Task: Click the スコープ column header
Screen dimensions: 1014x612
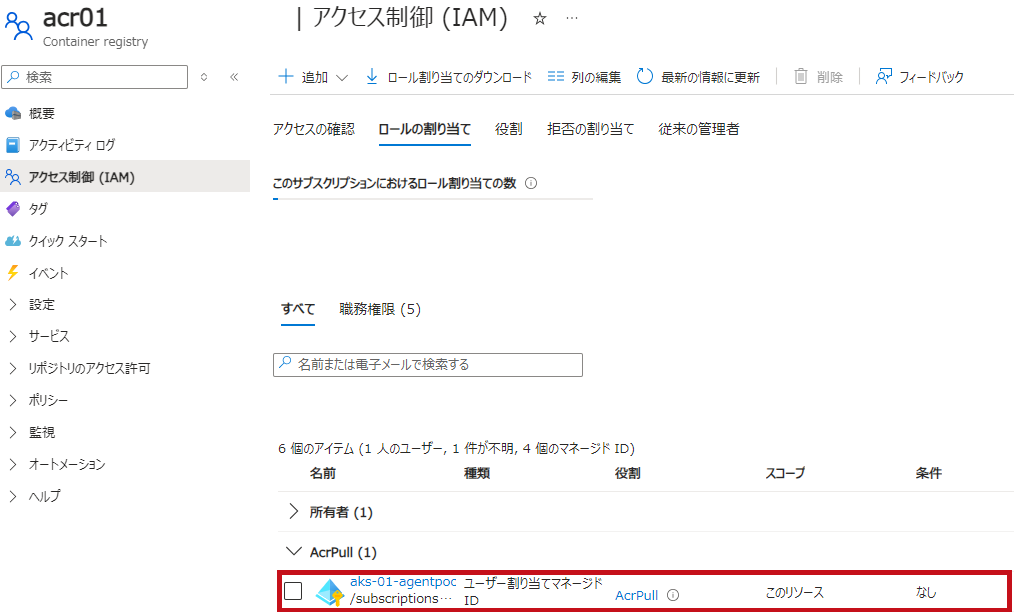Action: coord(785,474)
